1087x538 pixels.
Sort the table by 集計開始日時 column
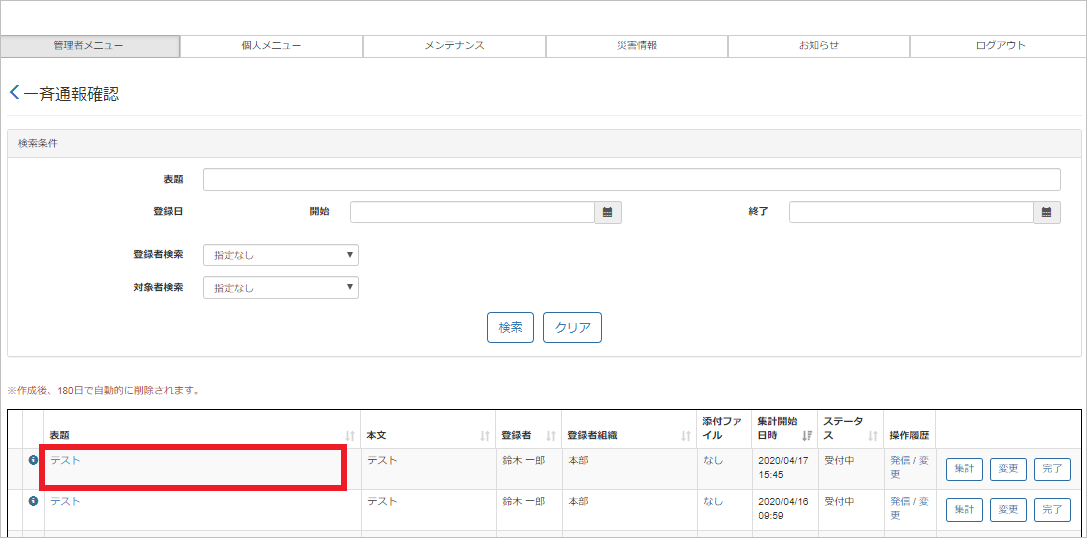pos(807,436)
